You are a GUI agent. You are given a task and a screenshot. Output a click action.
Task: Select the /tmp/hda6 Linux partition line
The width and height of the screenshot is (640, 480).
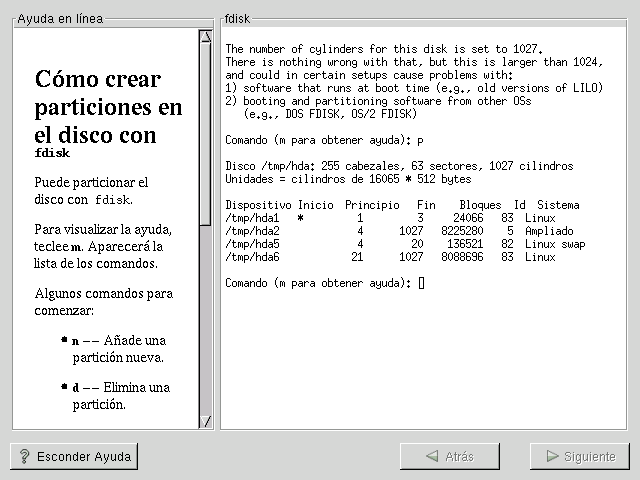(x=390, y=257)
